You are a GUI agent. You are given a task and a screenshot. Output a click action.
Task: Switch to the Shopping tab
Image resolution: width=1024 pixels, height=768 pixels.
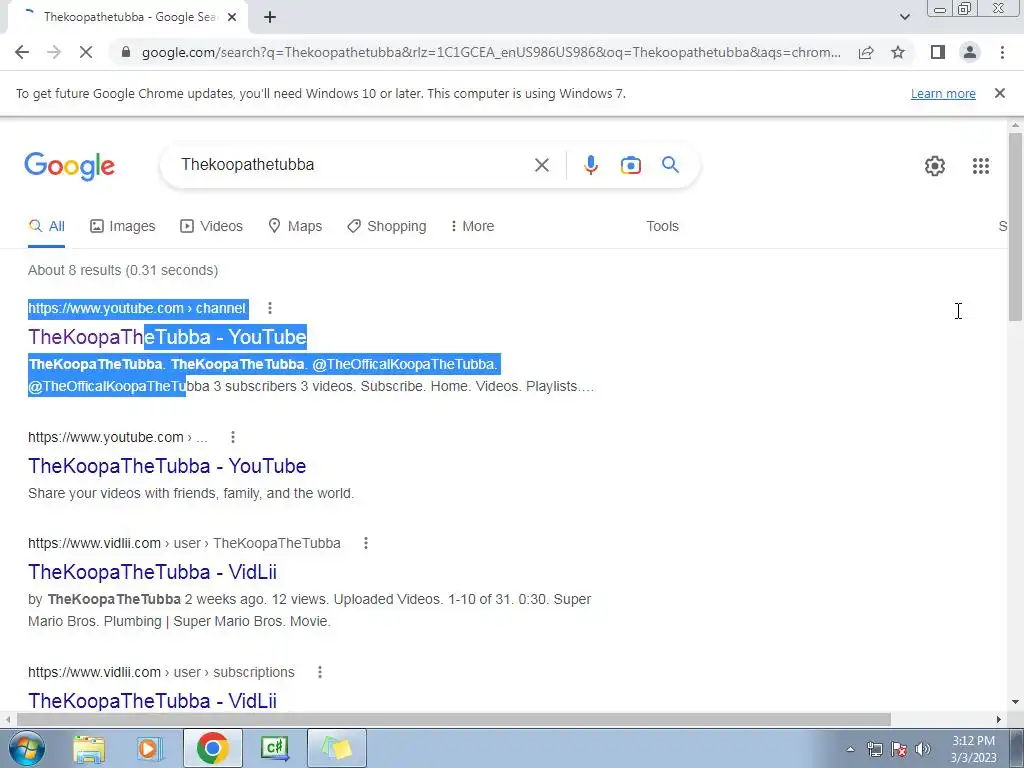(x=387, y=226)
